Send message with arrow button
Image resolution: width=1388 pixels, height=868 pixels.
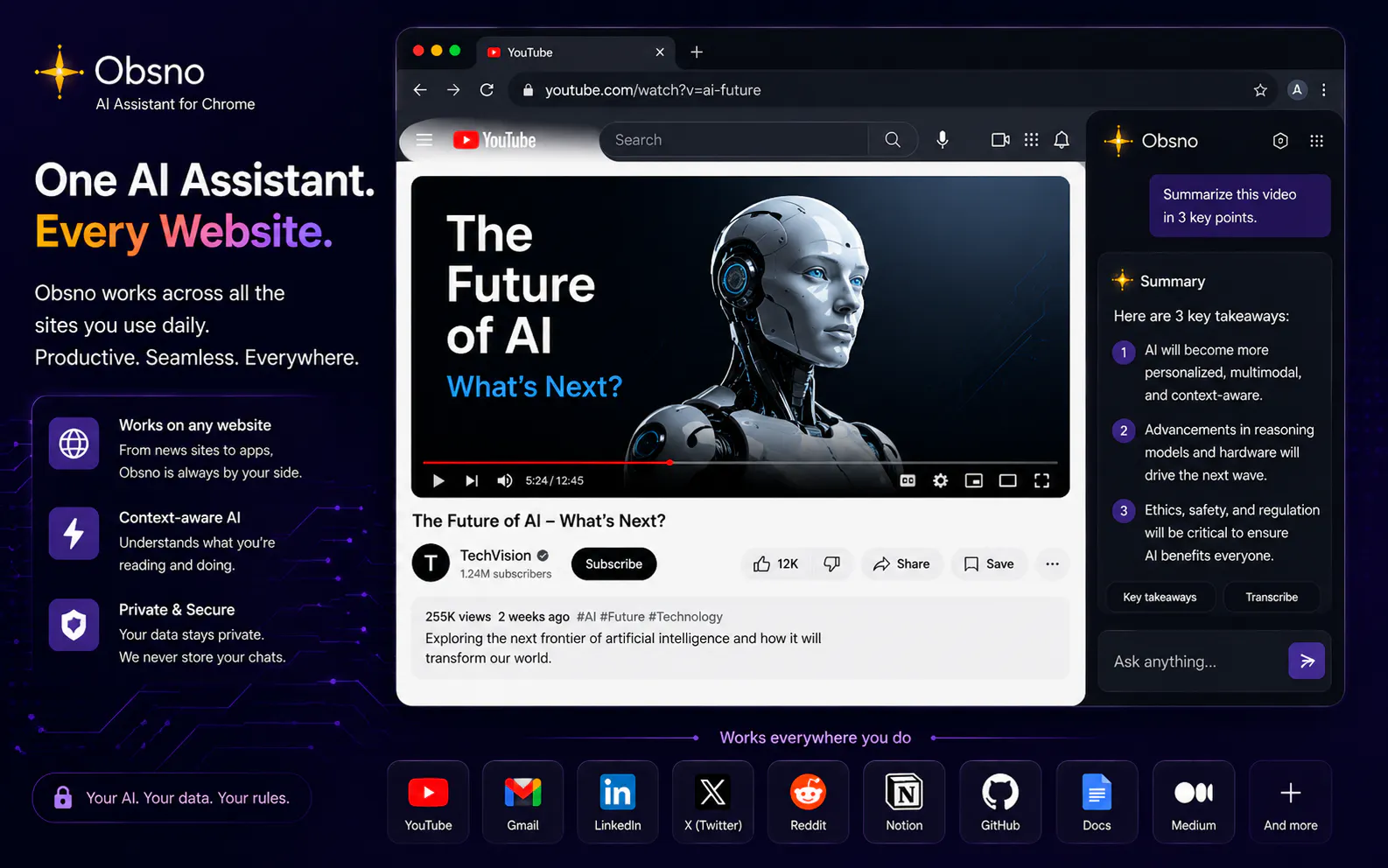coord(1307,661)
